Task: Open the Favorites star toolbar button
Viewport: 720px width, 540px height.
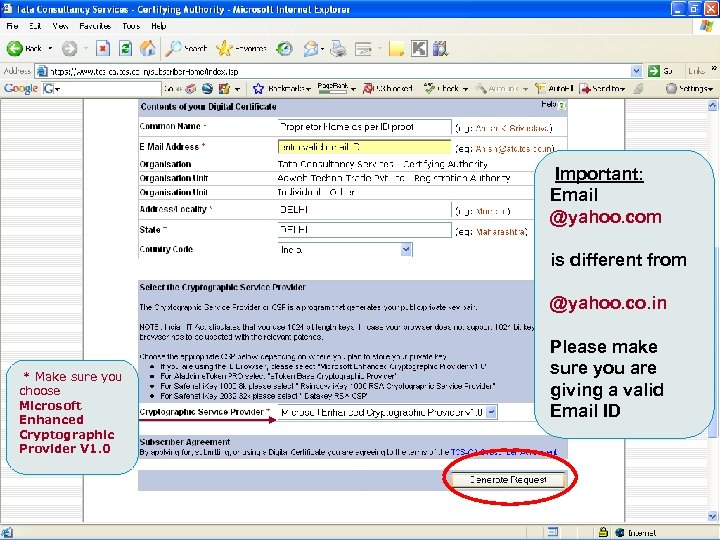Action: (242, 48)
